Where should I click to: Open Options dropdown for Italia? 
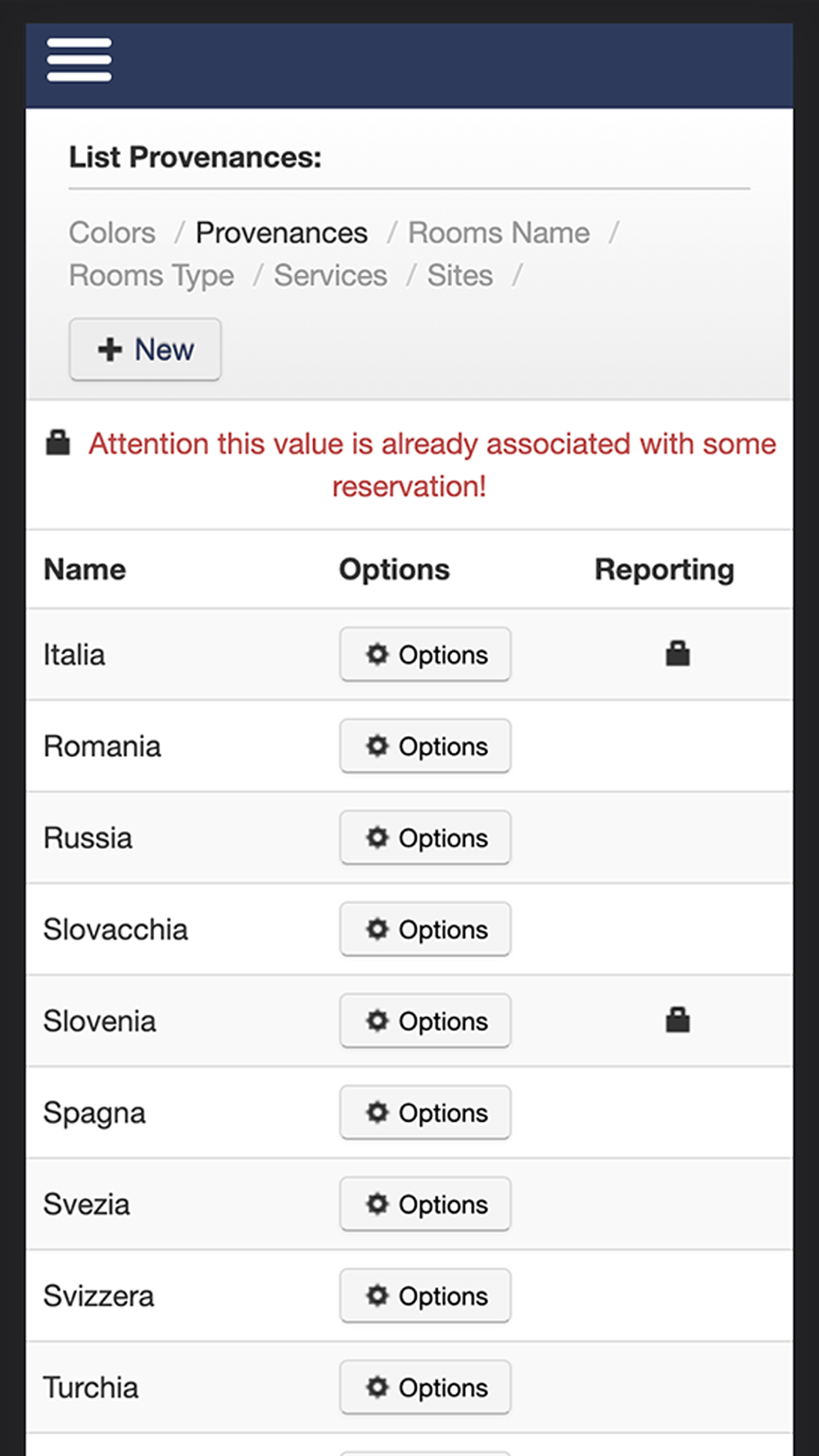pos(425,654)
